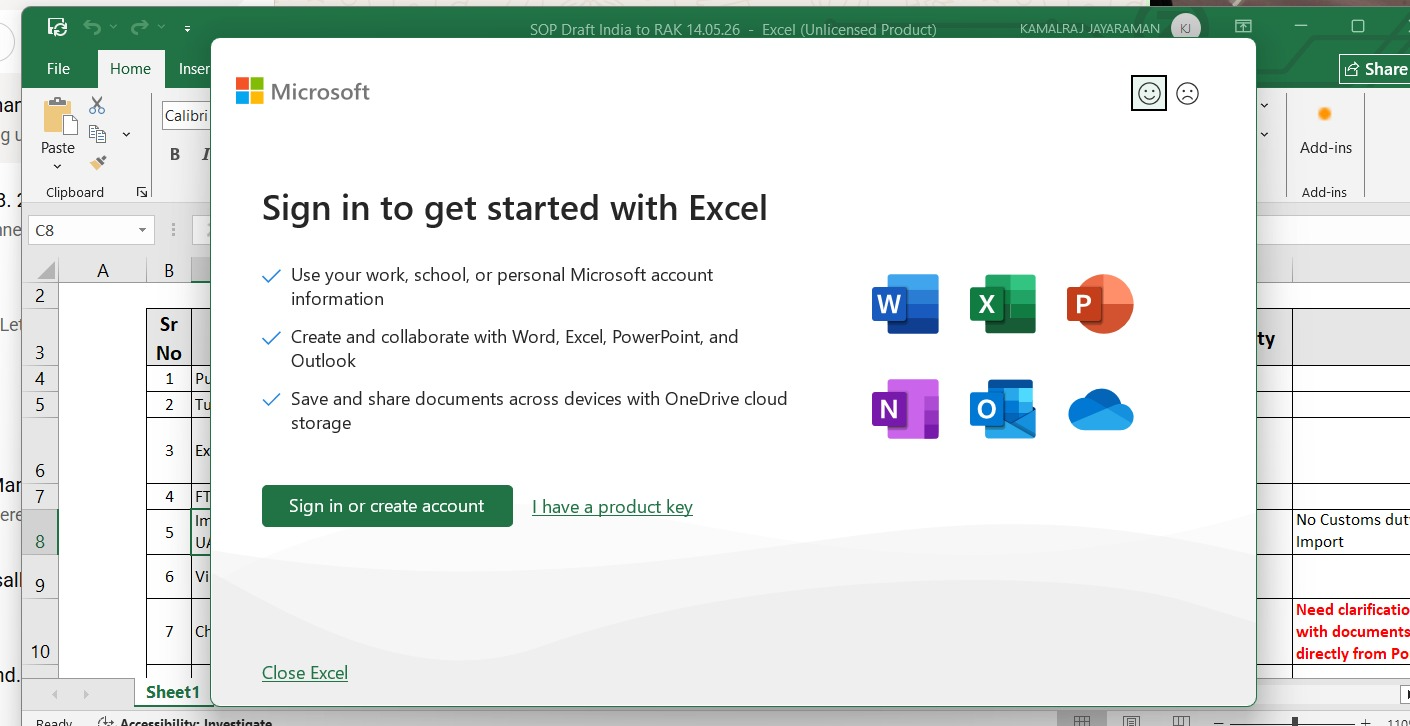1410x726 pixels.
Task: Select the cell with Sr No 1
Action: [x=169, y=379]
